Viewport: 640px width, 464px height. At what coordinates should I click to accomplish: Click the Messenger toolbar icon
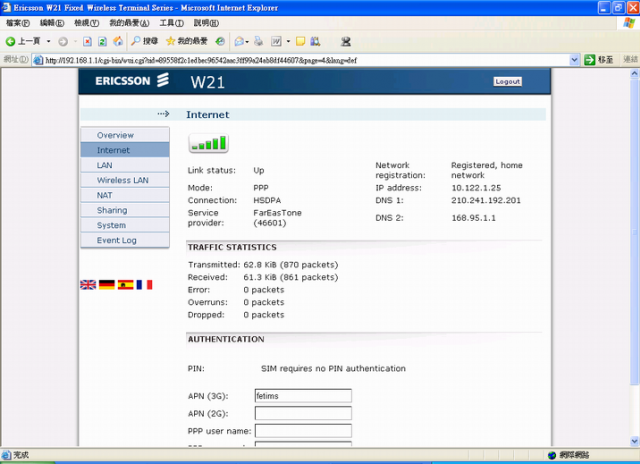click(346, 41)
